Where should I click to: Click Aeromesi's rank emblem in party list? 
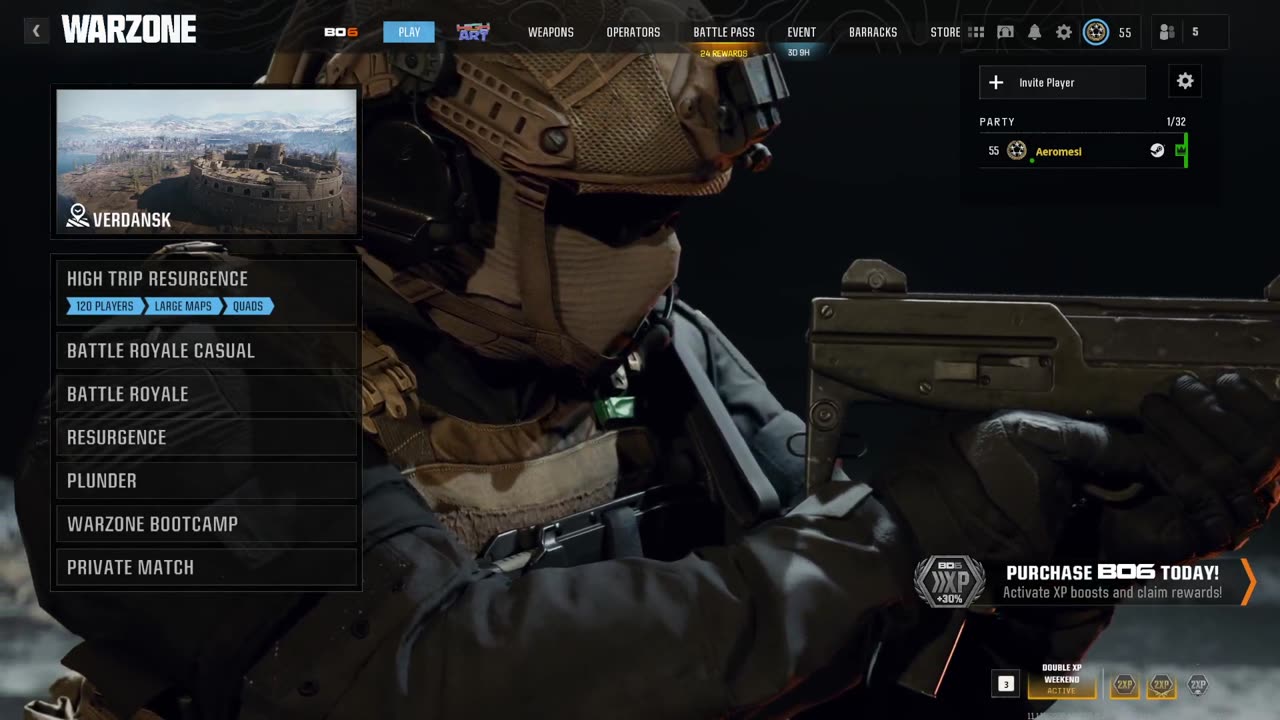pos(1017,151)
